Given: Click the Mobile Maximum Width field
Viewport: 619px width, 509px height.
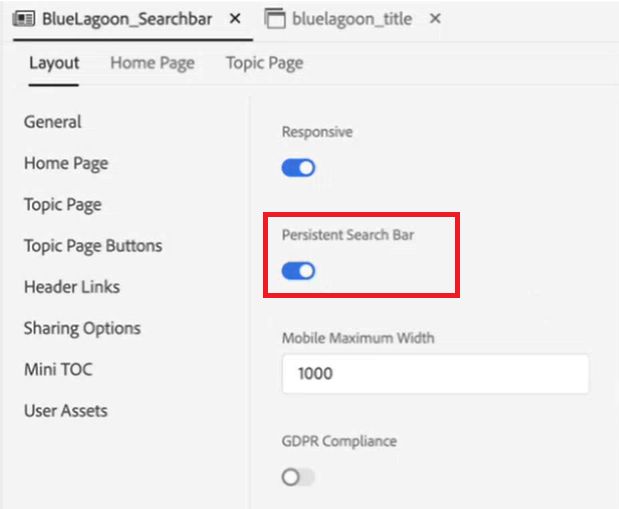Looking at the screenshot, I should [435, 374].
